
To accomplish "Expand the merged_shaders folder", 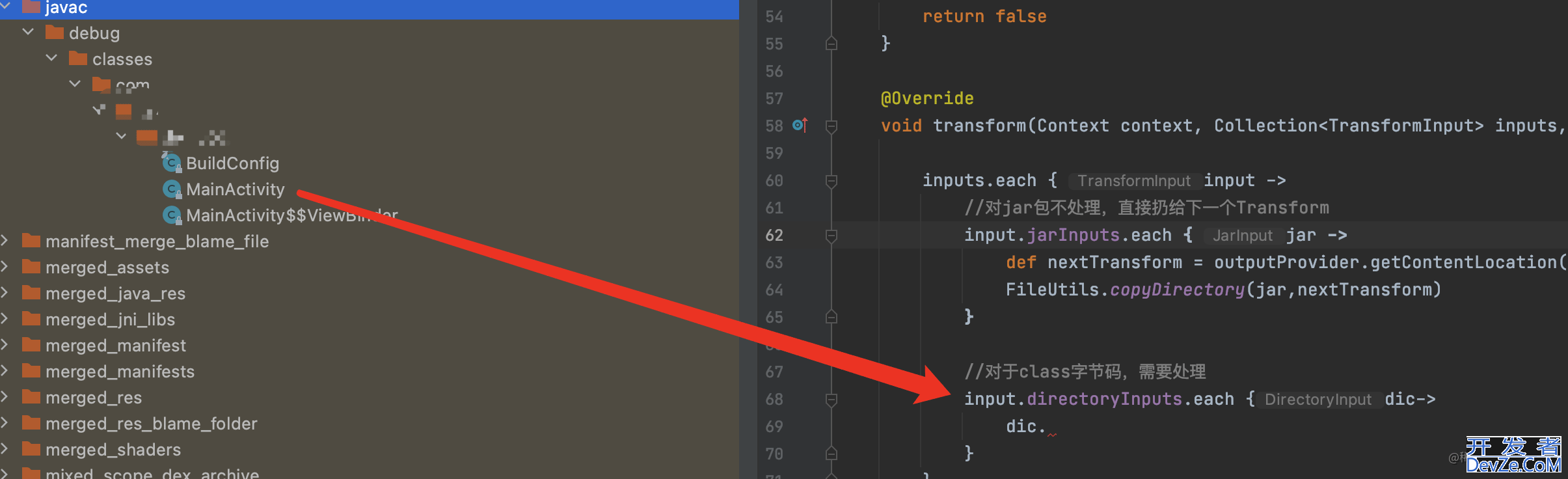I will click(x=5, y=448).
